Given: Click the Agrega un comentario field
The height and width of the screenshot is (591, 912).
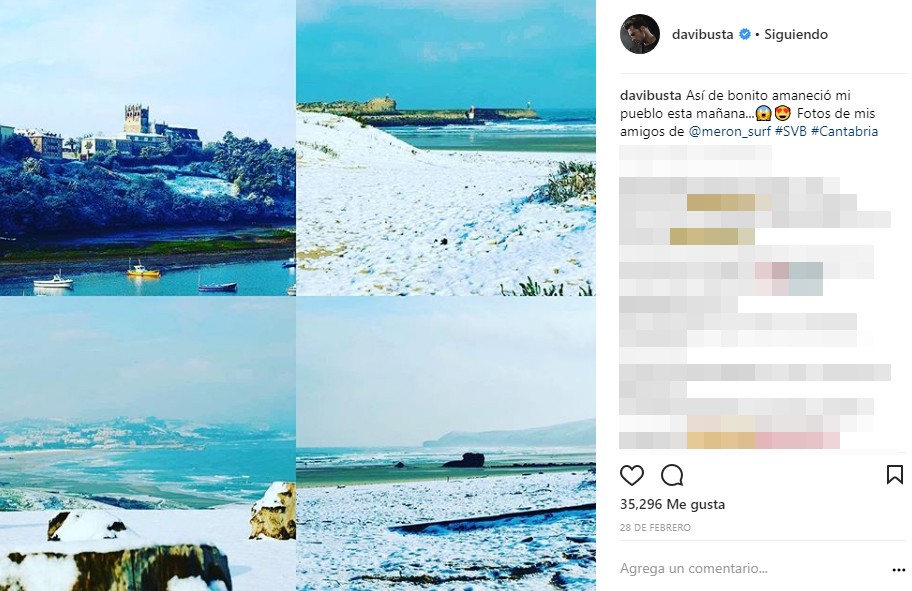Looking at the screenshot, I should 693,568.
